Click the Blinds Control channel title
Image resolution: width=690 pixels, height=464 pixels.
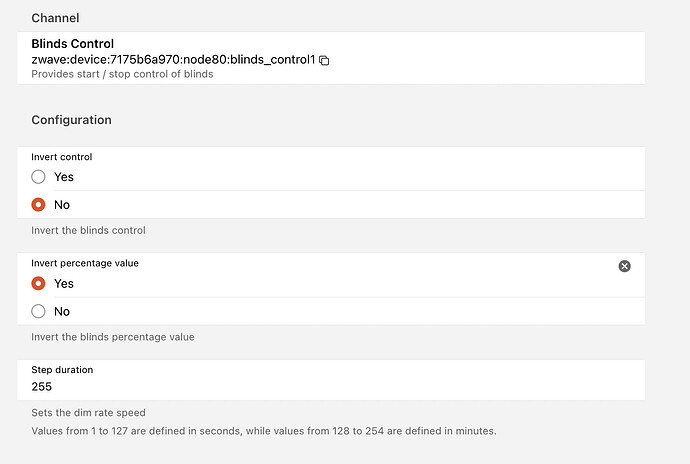tap(72, 44)
